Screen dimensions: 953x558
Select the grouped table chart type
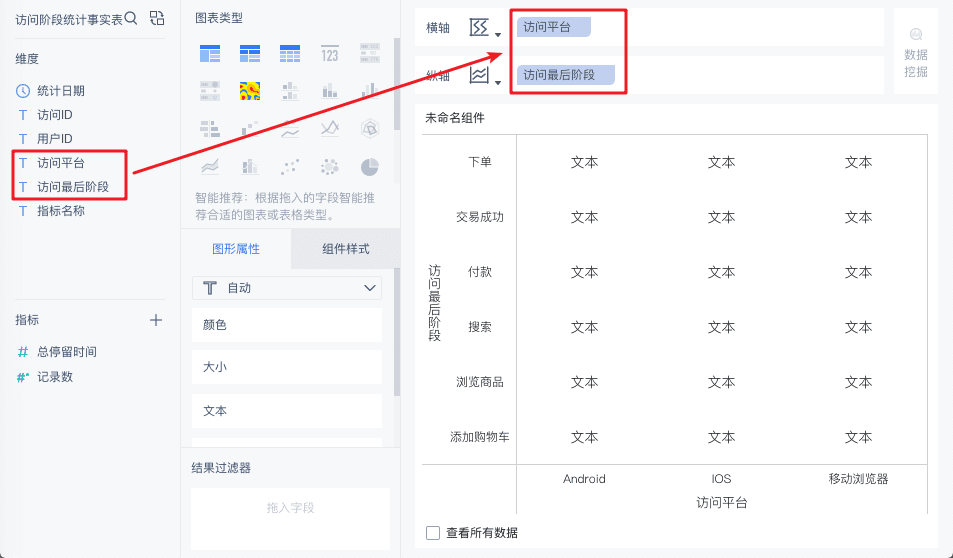(210, 53)
